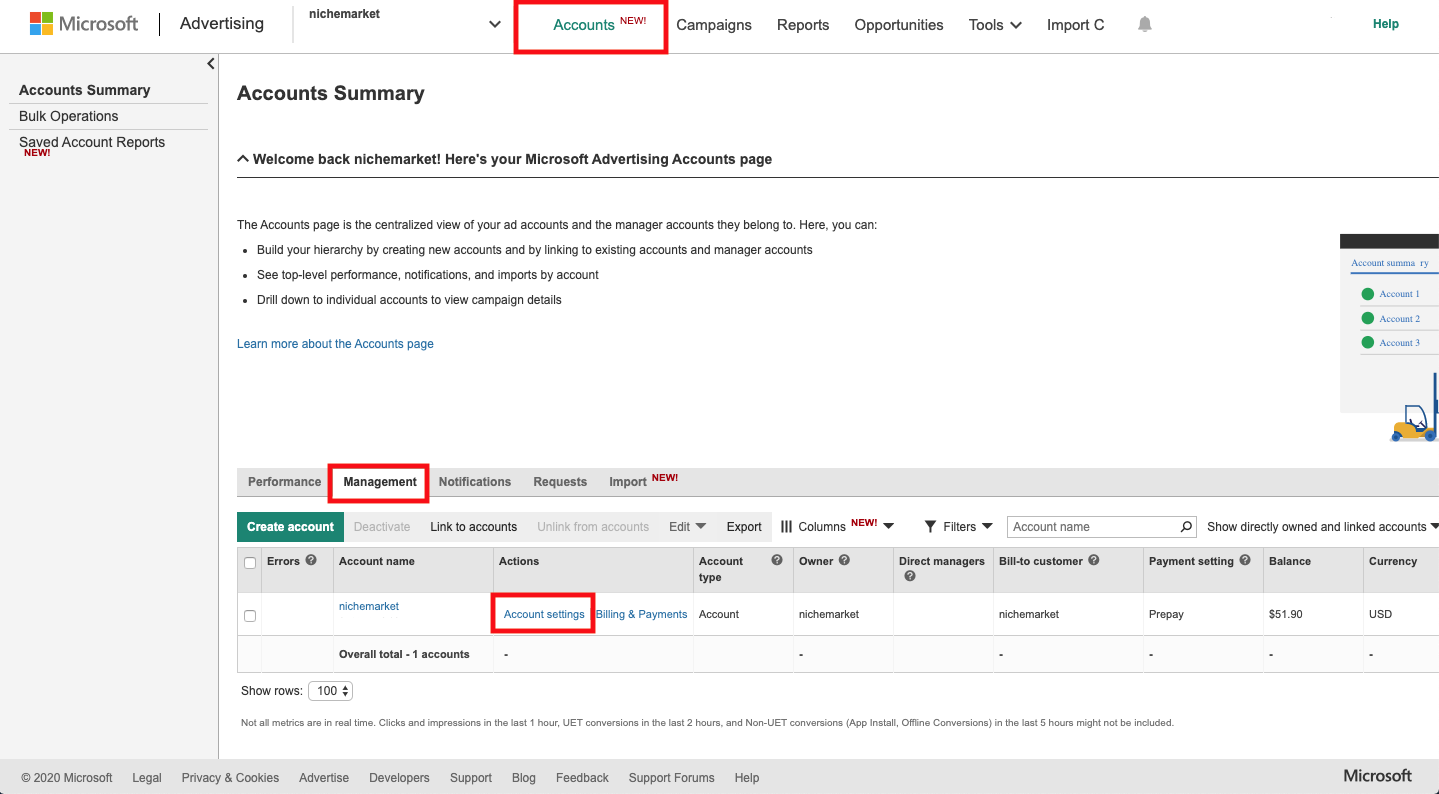Open Developers footer link
Screen dimensions: 1439x794
tap(399, 778)
